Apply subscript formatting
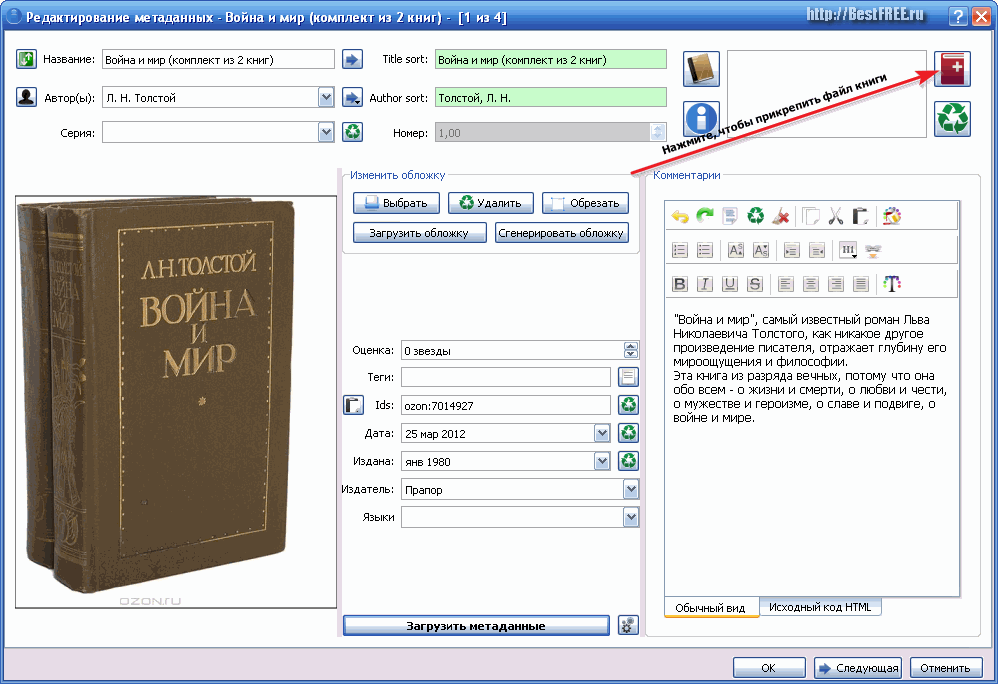The height and width of the screenshot is (684, 998). coord(761,250)
